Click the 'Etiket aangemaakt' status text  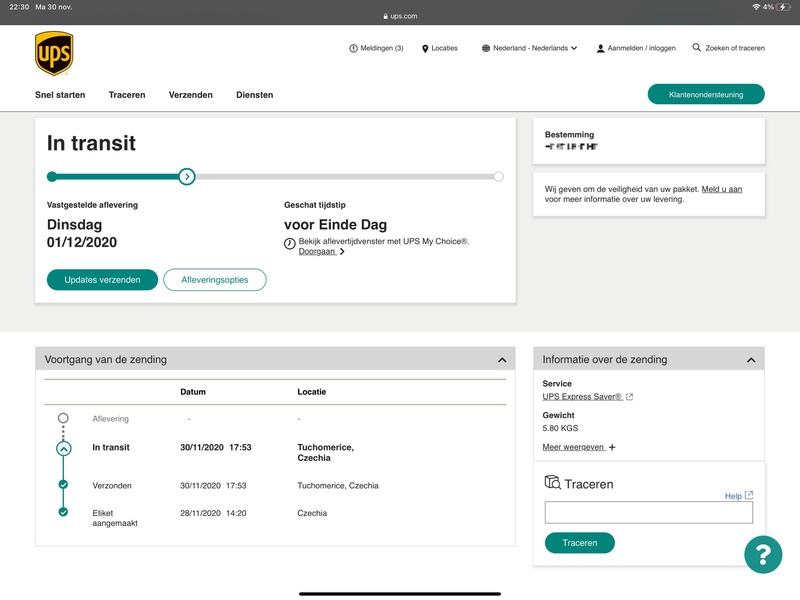click(x=115, y=518)
